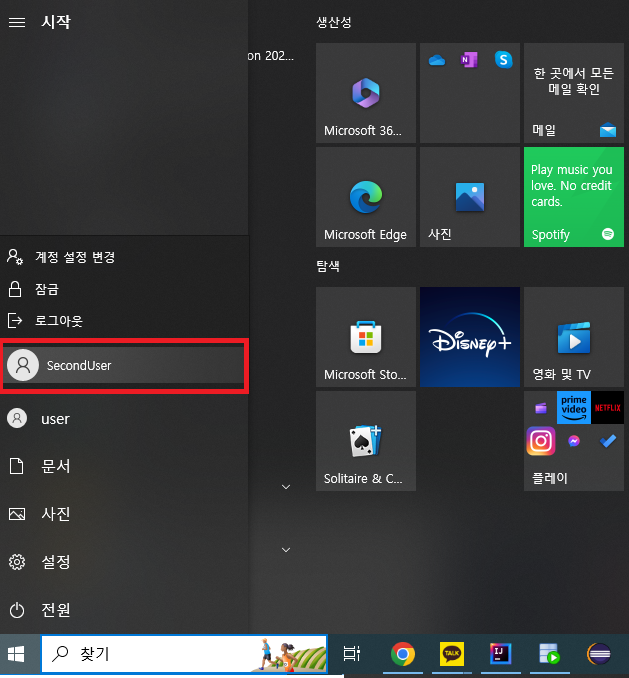Open the 영화 및 TV tile

pyautogui.click(x=574, y=337)
